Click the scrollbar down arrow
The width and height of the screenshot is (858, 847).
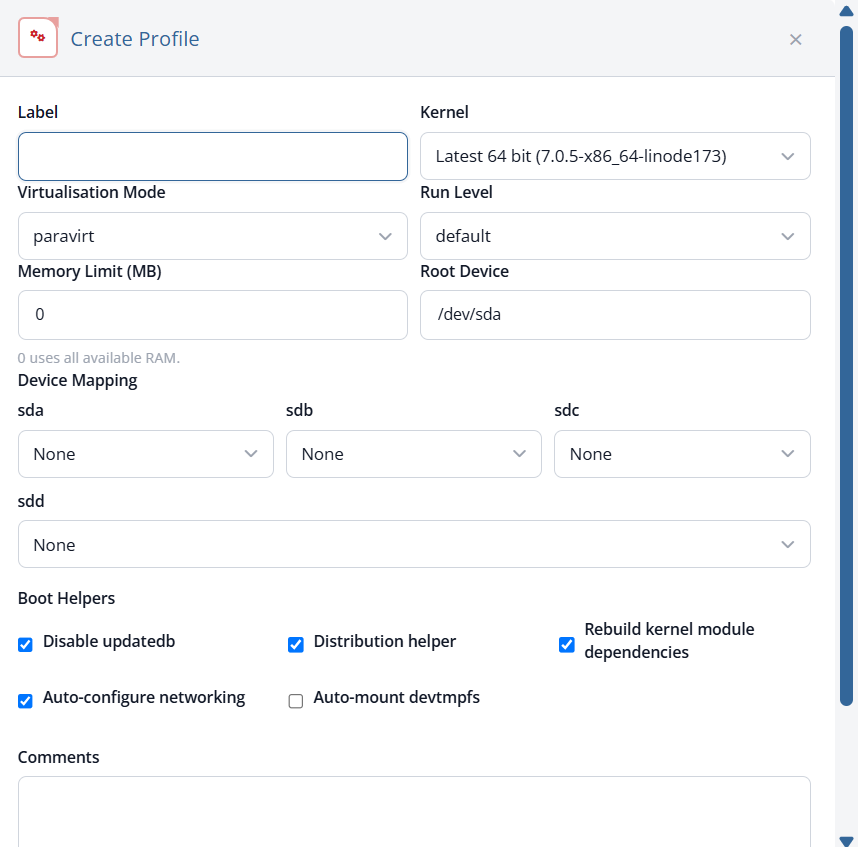(x=847, y=840)
